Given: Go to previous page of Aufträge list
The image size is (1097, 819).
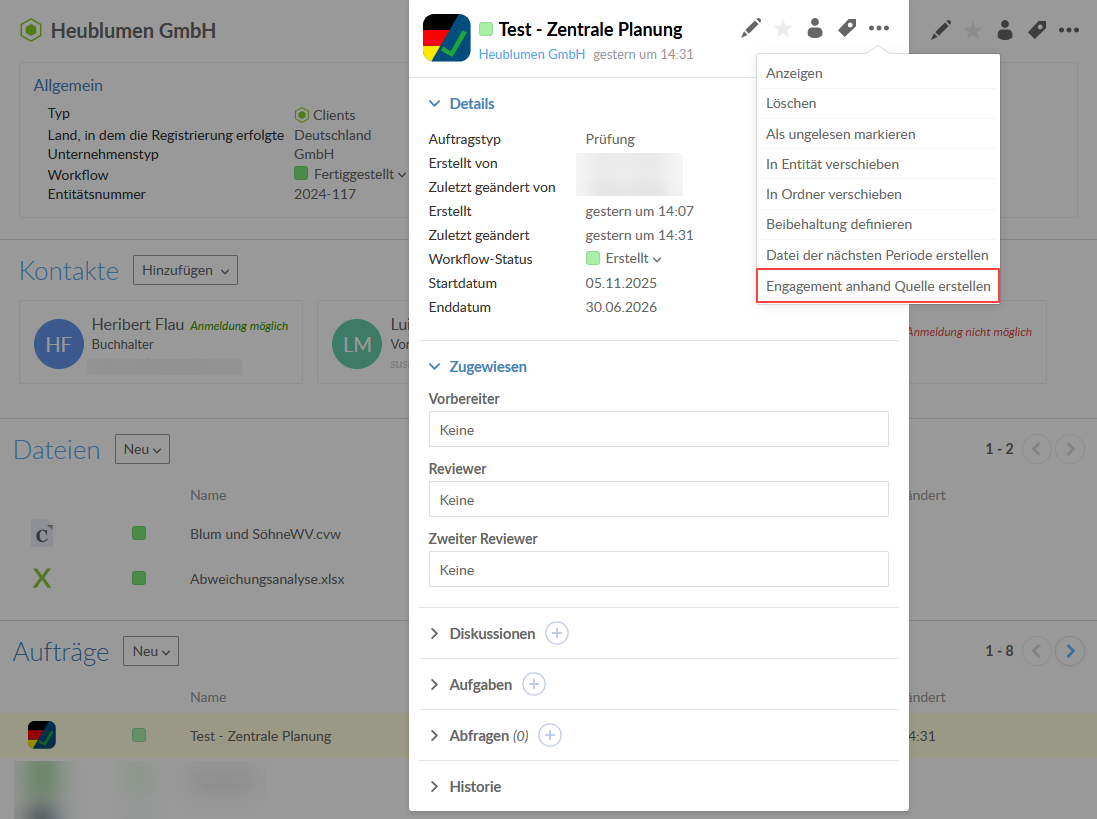Looking at the screenshot, I should pos(1036,651).
